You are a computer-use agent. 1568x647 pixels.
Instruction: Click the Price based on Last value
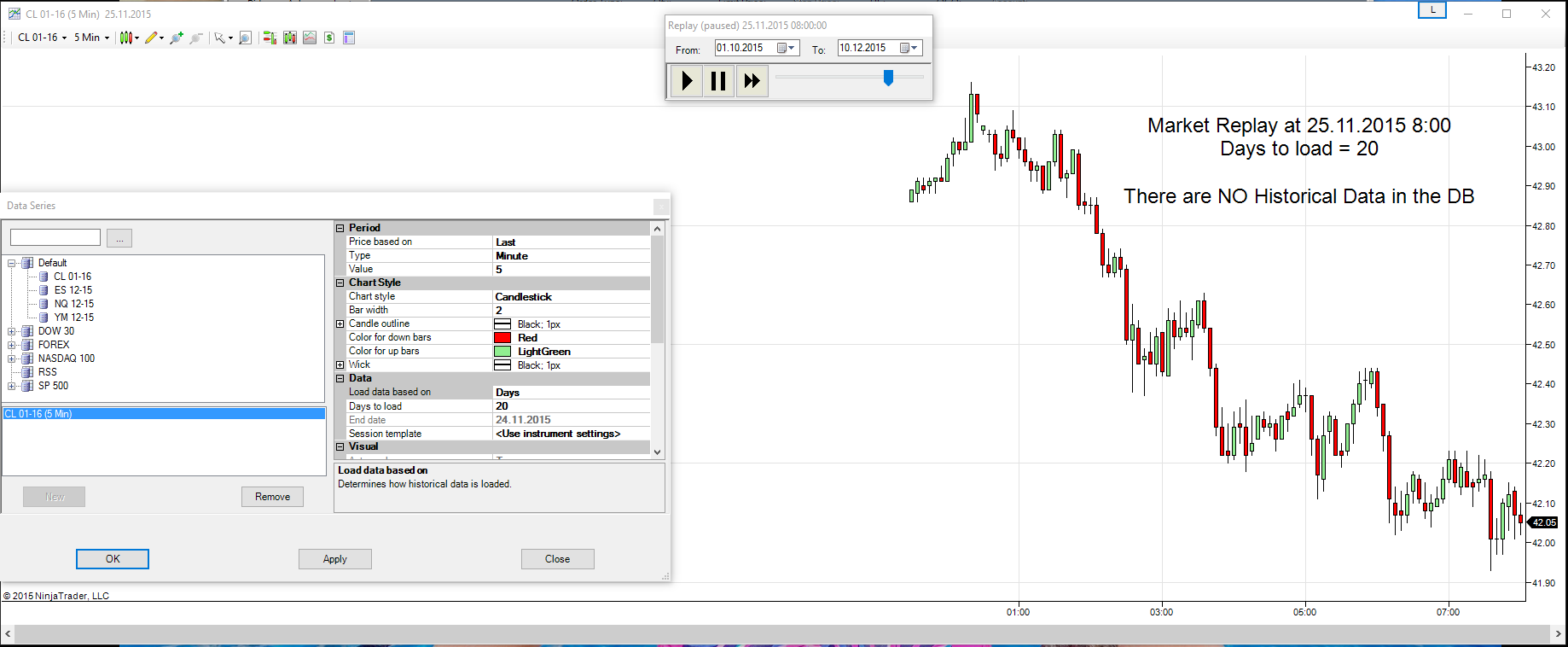(x=572, y=242)
